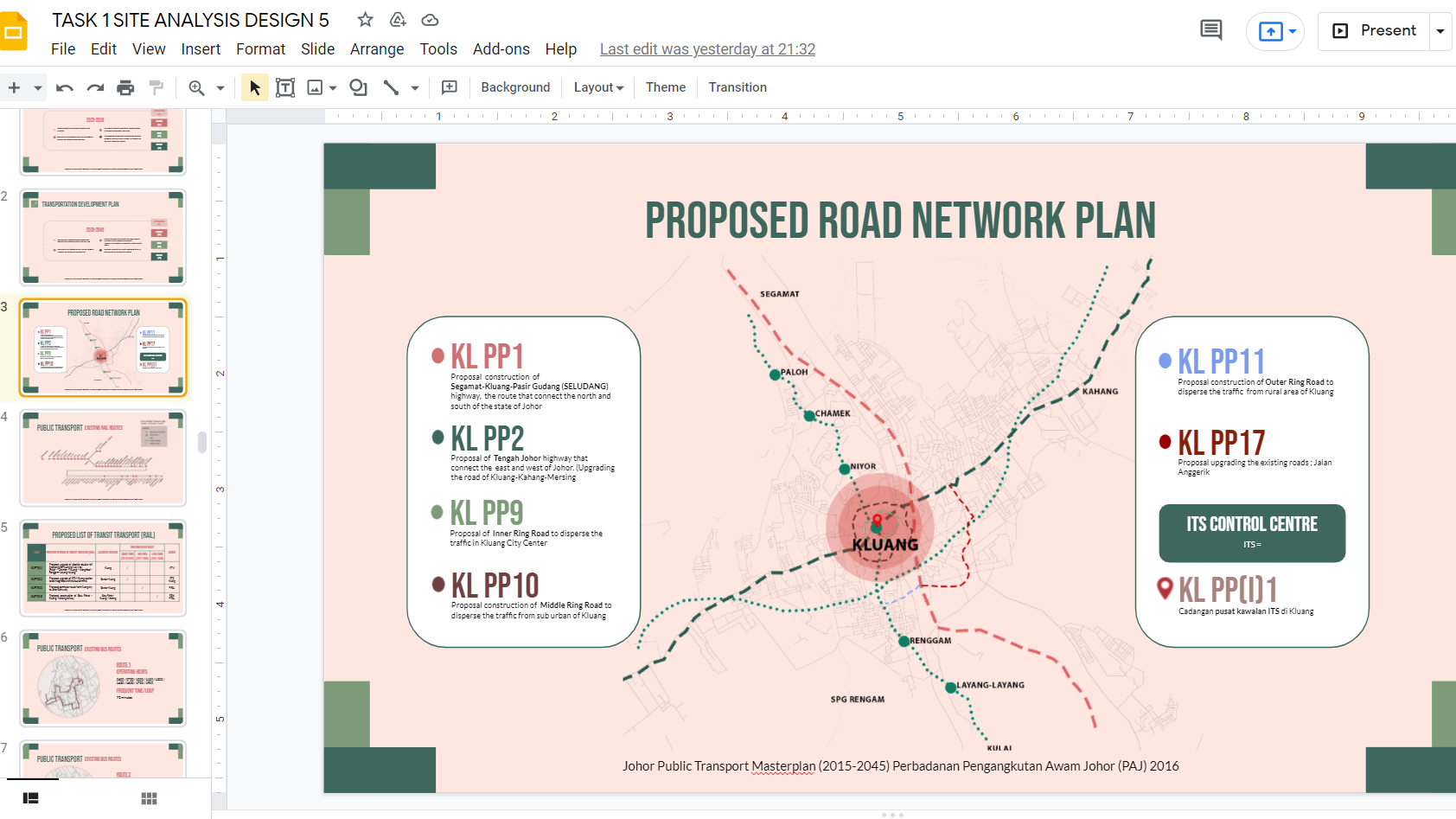Choose the Text box tool
Viewport: 1456px width, 819px height.
285,87
